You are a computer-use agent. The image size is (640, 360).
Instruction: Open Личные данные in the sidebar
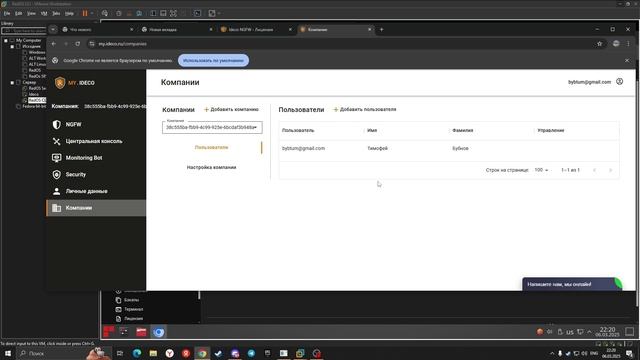[96, 191]
